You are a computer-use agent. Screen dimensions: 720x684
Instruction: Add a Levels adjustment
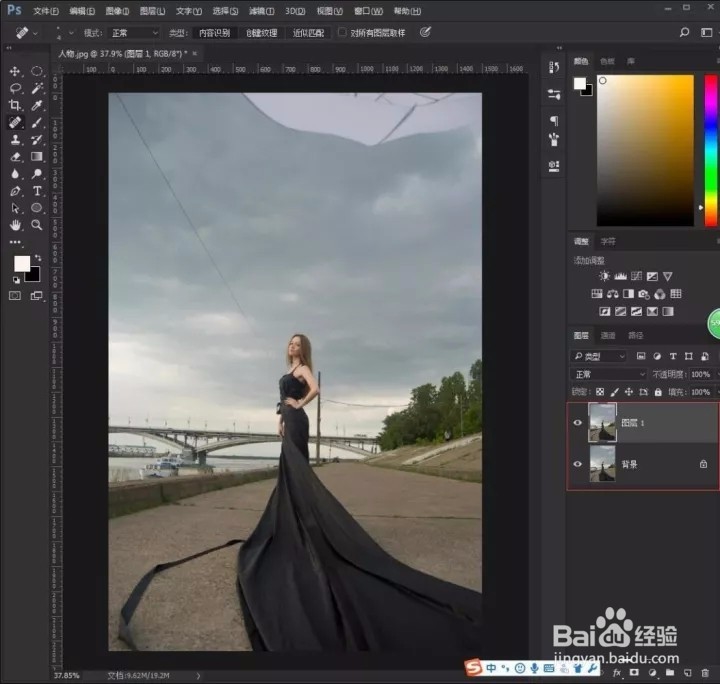click(x=620, y=276)
